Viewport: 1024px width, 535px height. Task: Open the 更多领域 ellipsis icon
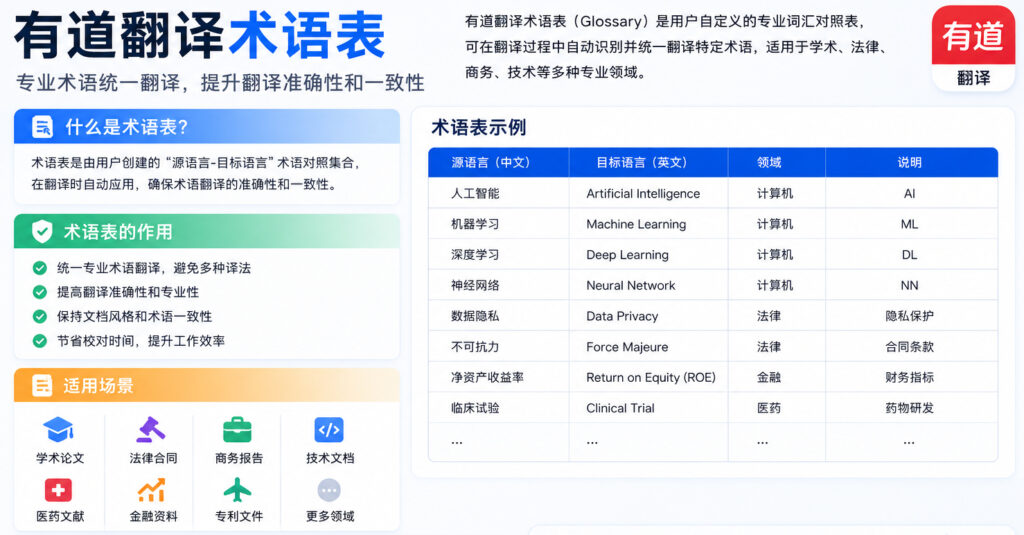tap(329, 490)
